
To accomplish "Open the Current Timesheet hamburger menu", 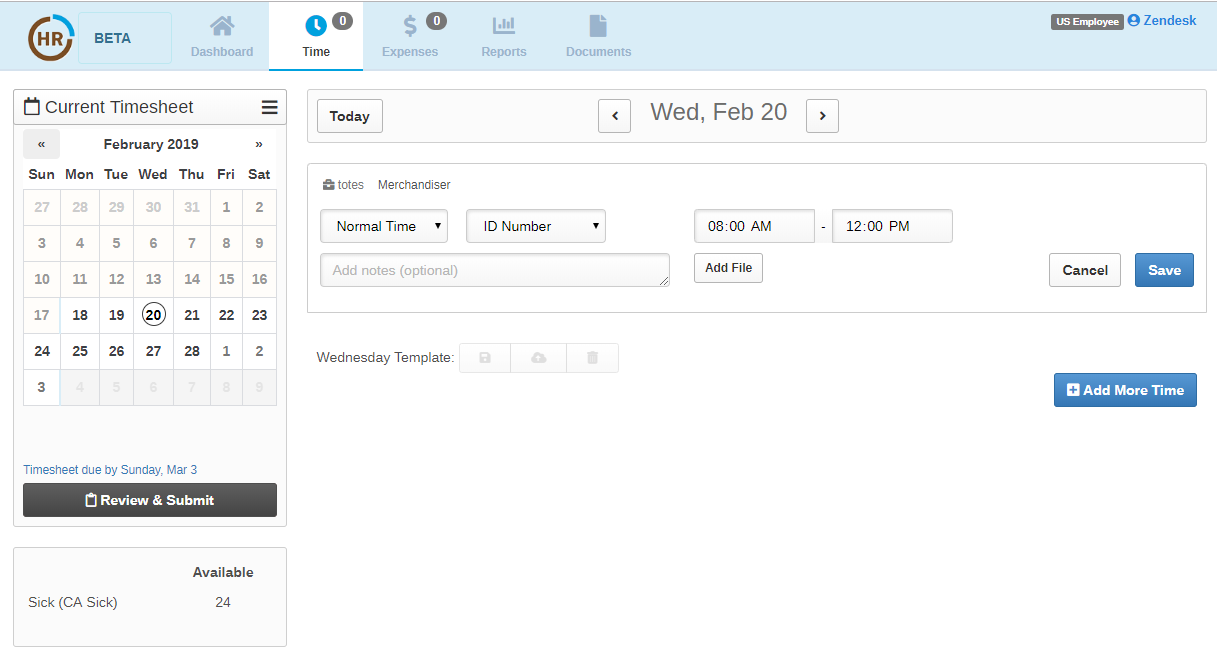I will 269,108.
